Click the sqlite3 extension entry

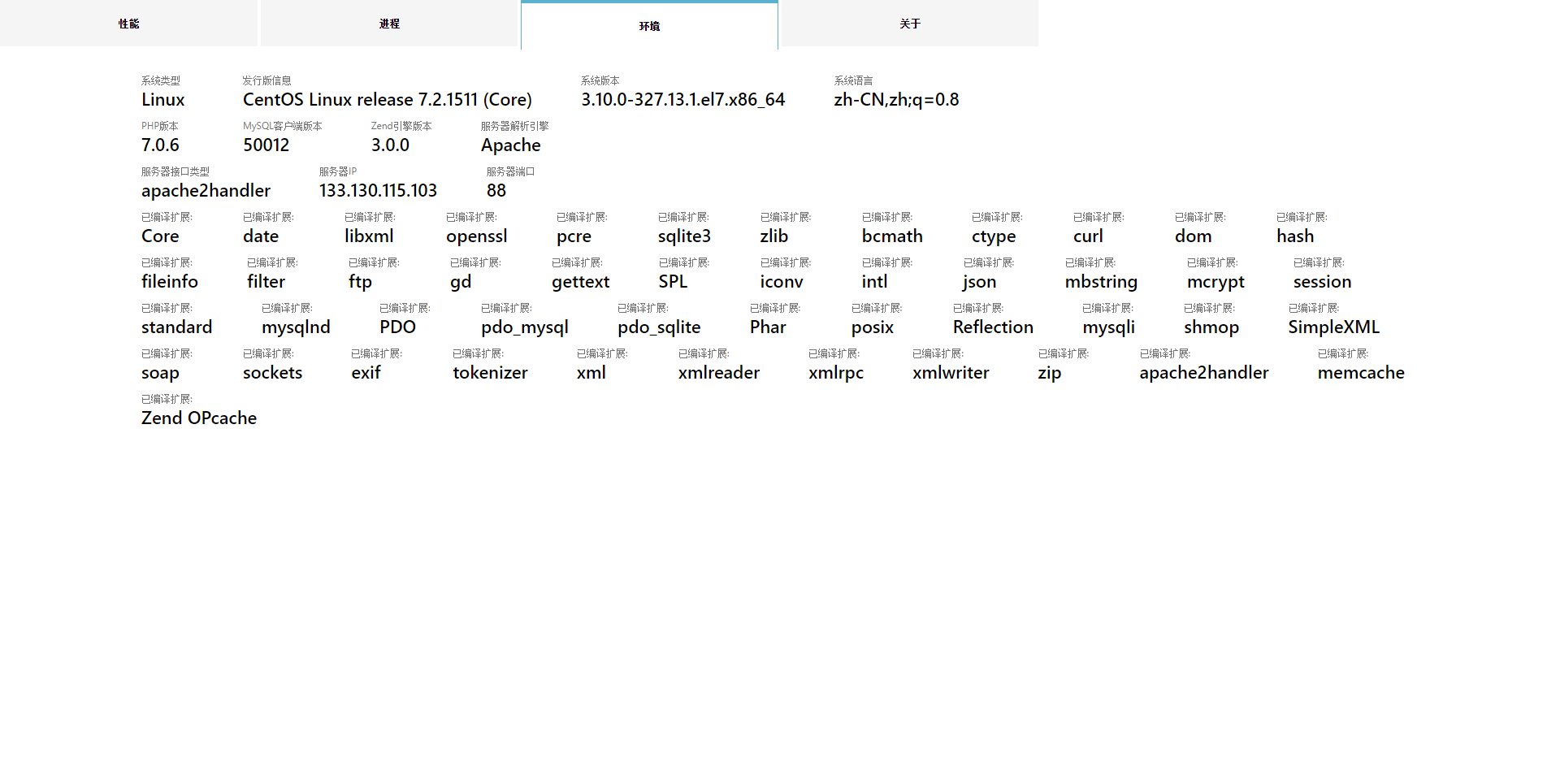(x=684, y=236)
